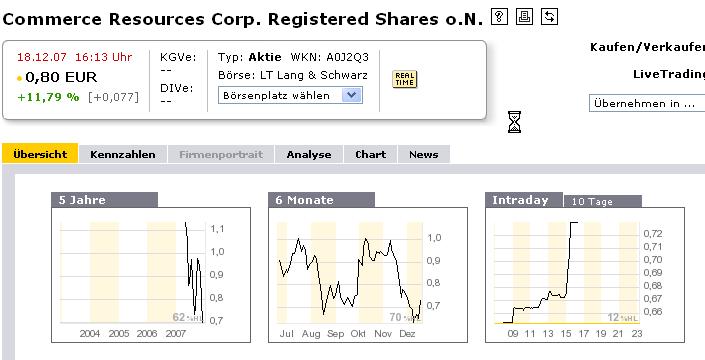This screenshot has width=705, height=360.
Task: Select the News tab
Action: tap(424, 155)
